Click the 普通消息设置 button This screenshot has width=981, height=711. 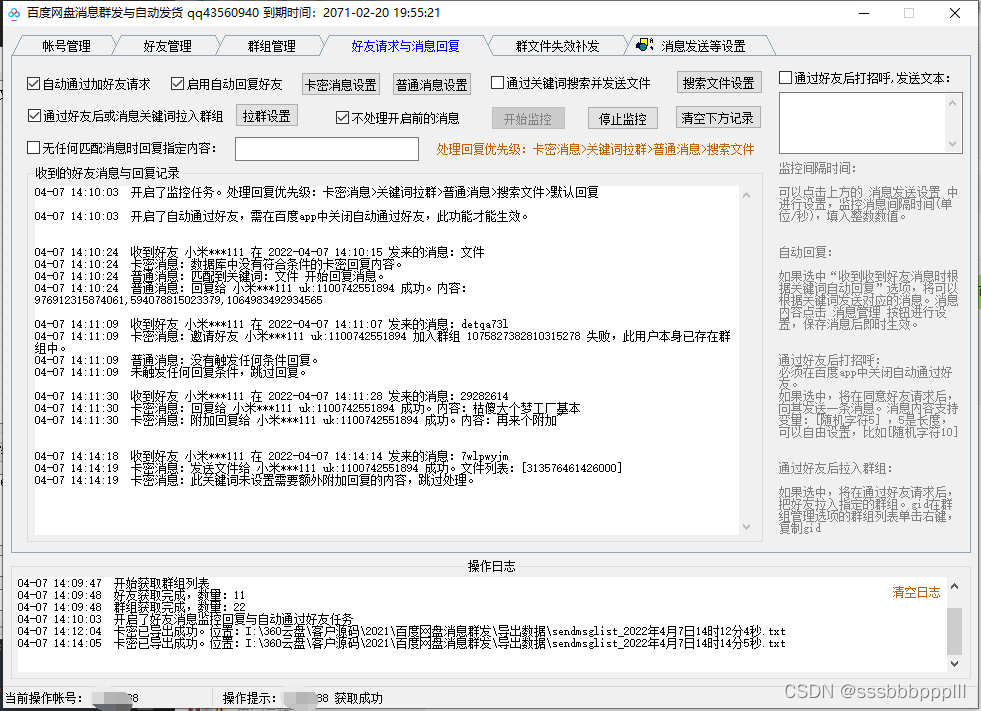tap(432, 84)
